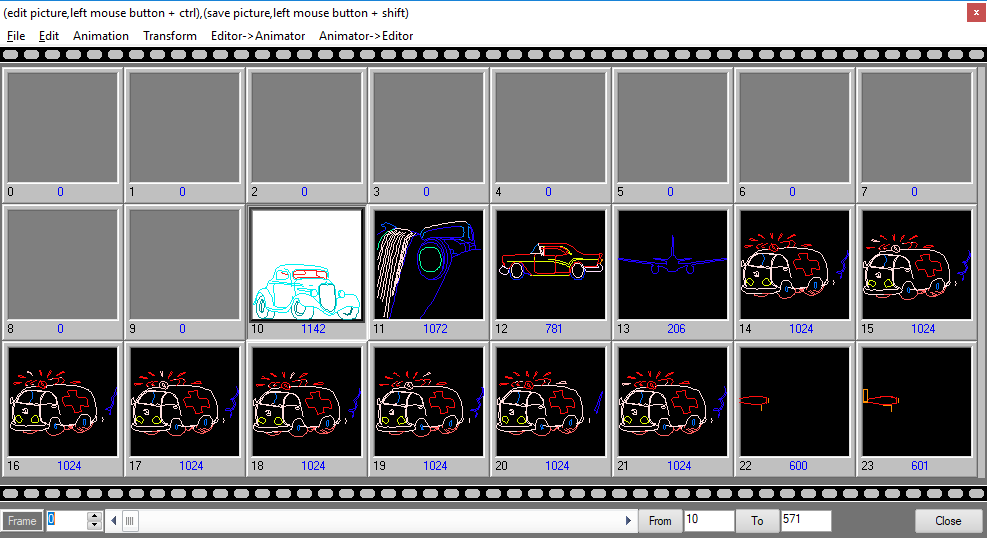Select empty frame 0 thumbnail
Image resolution: width=987 pixels, height=538 pixels.
(62, 126)
